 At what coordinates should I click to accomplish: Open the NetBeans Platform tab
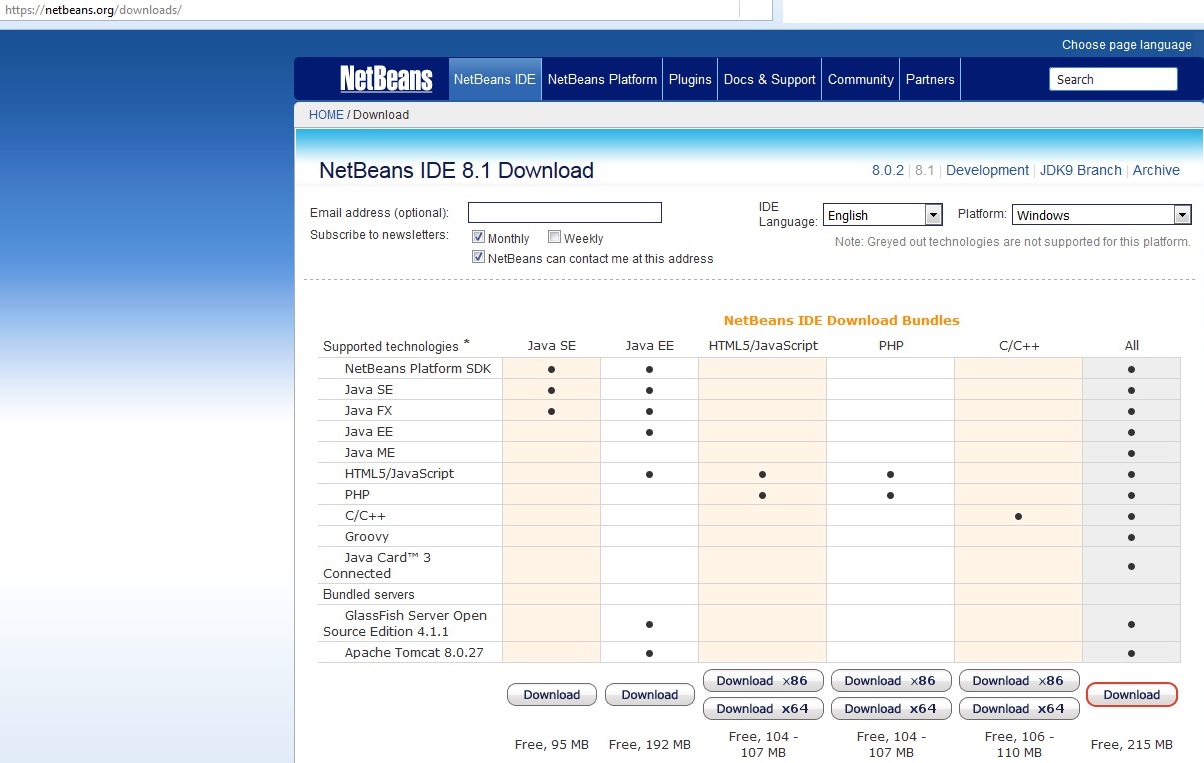[602, 79]
